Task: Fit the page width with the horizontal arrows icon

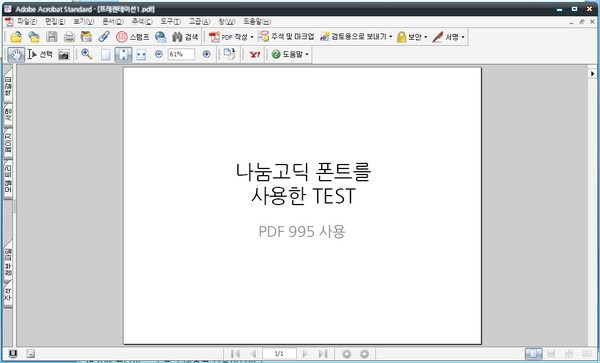Action: 141,55
